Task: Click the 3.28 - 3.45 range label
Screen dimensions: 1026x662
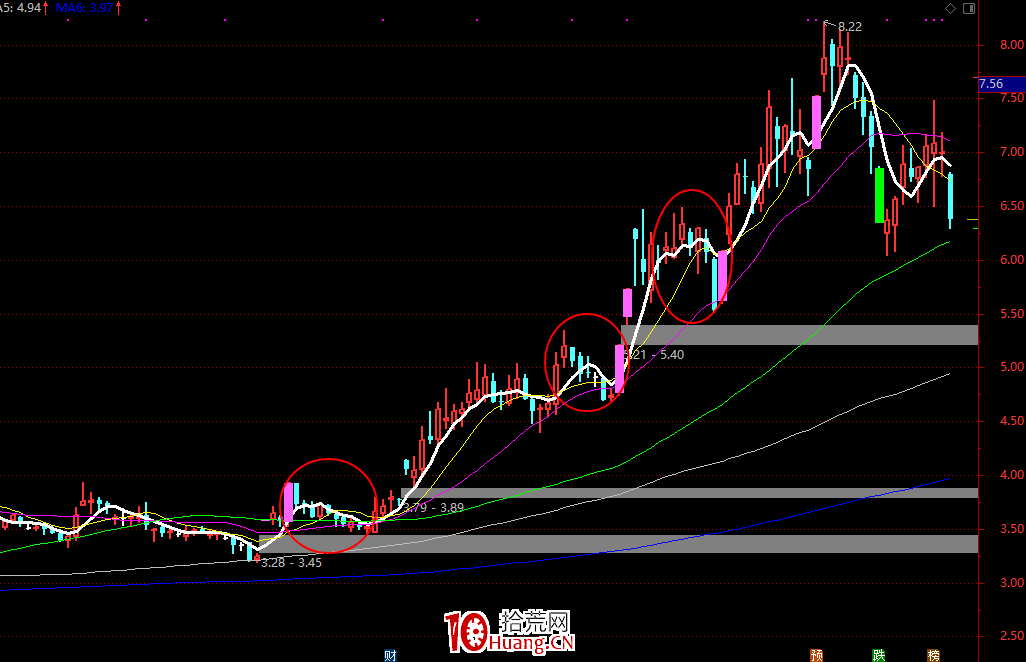Action: tap(291, 563)
